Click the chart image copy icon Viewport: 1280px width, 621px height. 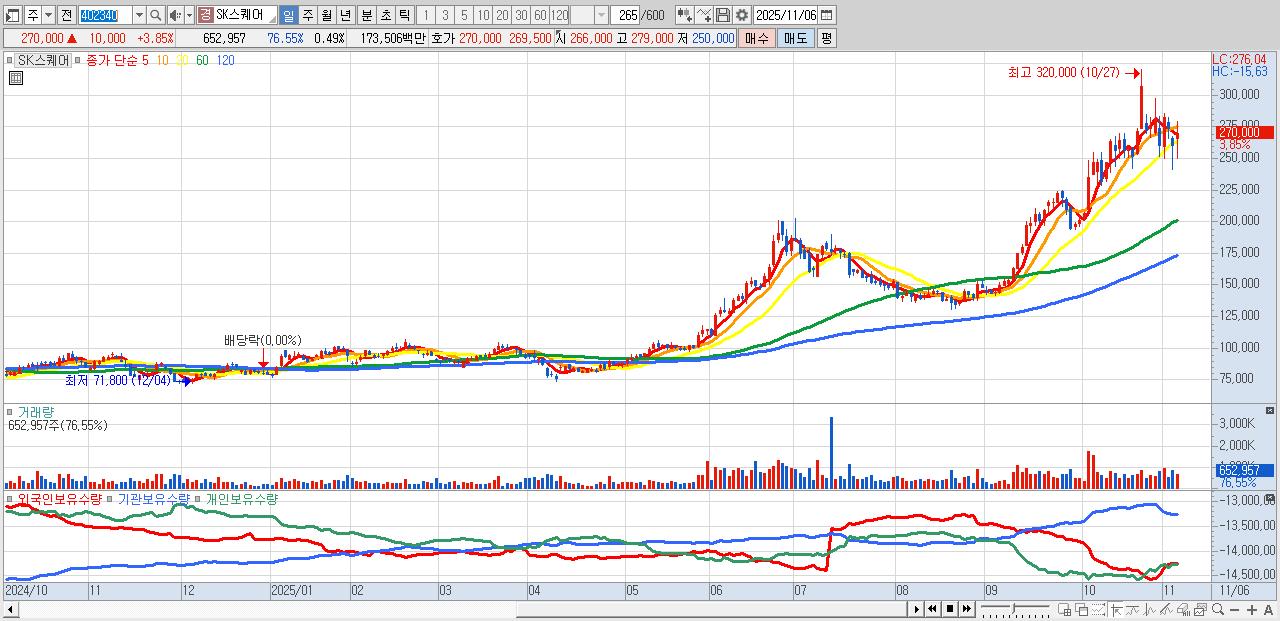click(1201, 610)
